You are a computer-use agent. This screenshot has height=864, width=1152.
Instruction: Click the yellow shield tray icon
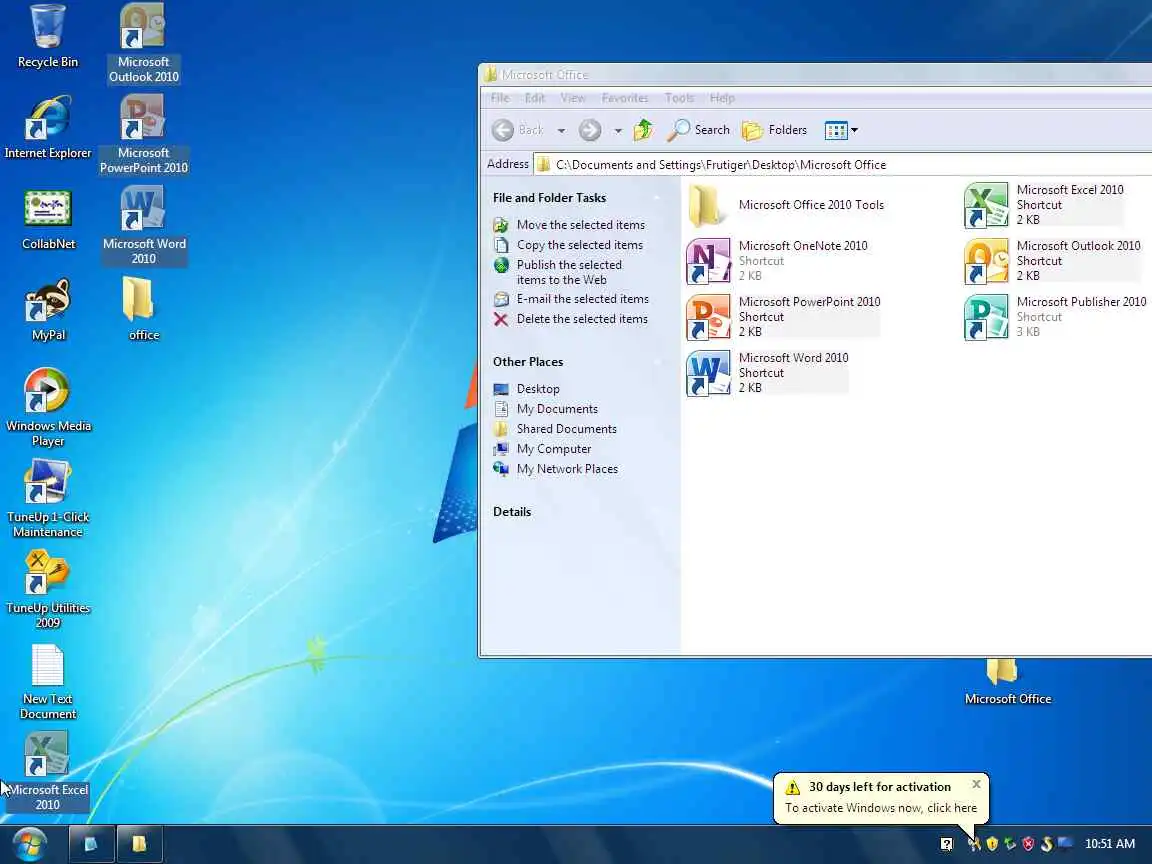pyautogui.click(x=992, y=844)
